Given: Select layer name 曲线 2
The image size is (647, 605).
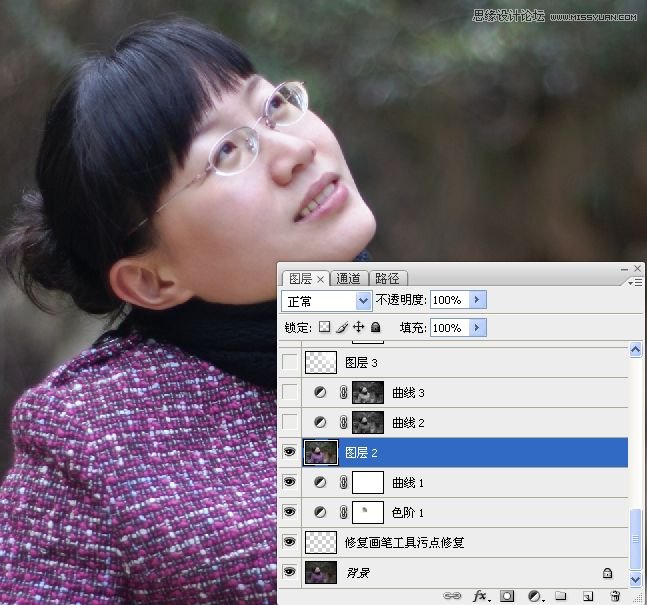Looking at the screenshot, I should [x=408, y=423].
